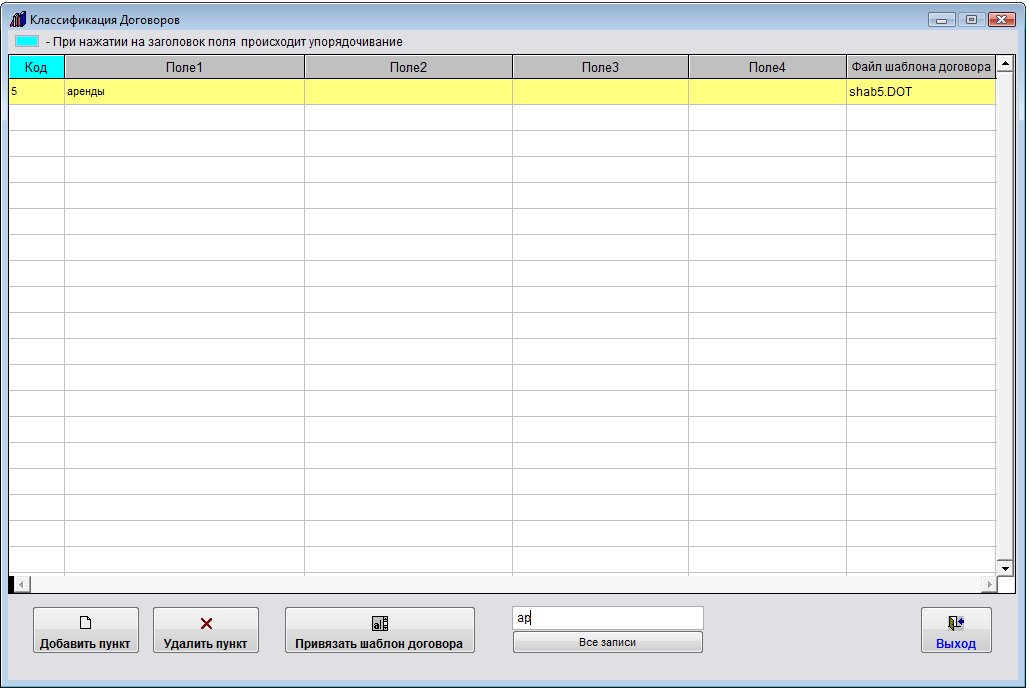
Task: Click the cyan sort-indicator legend swatch
Action: 27,41
